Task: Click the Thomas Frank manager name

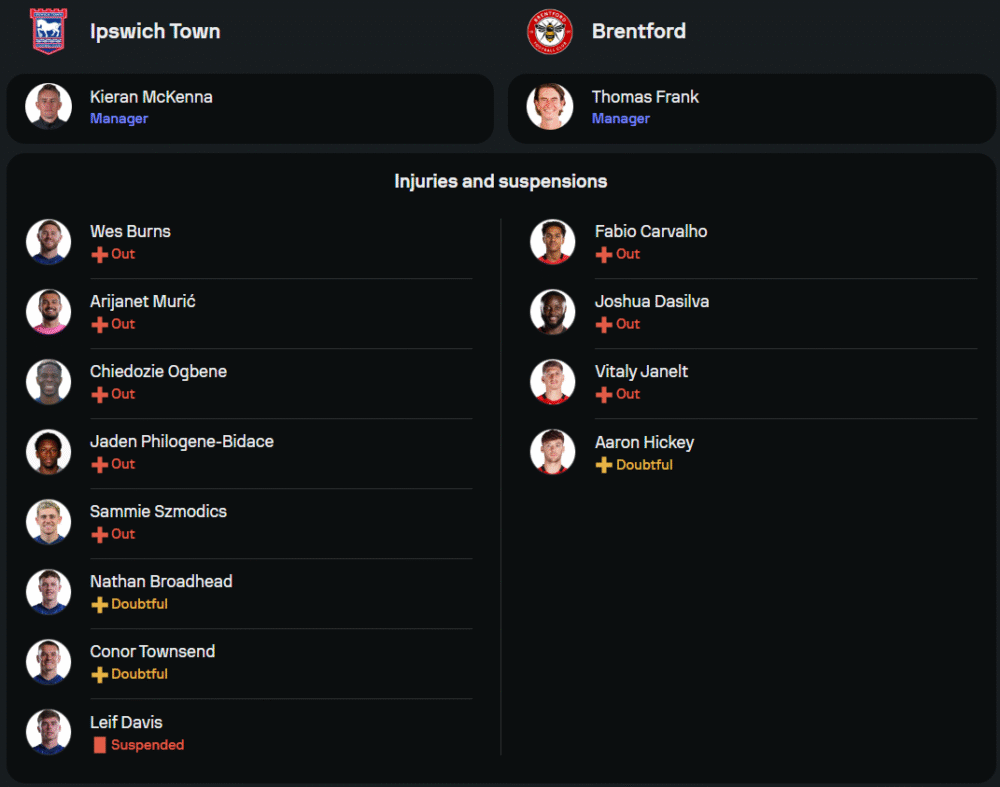Action: point(645,97)
